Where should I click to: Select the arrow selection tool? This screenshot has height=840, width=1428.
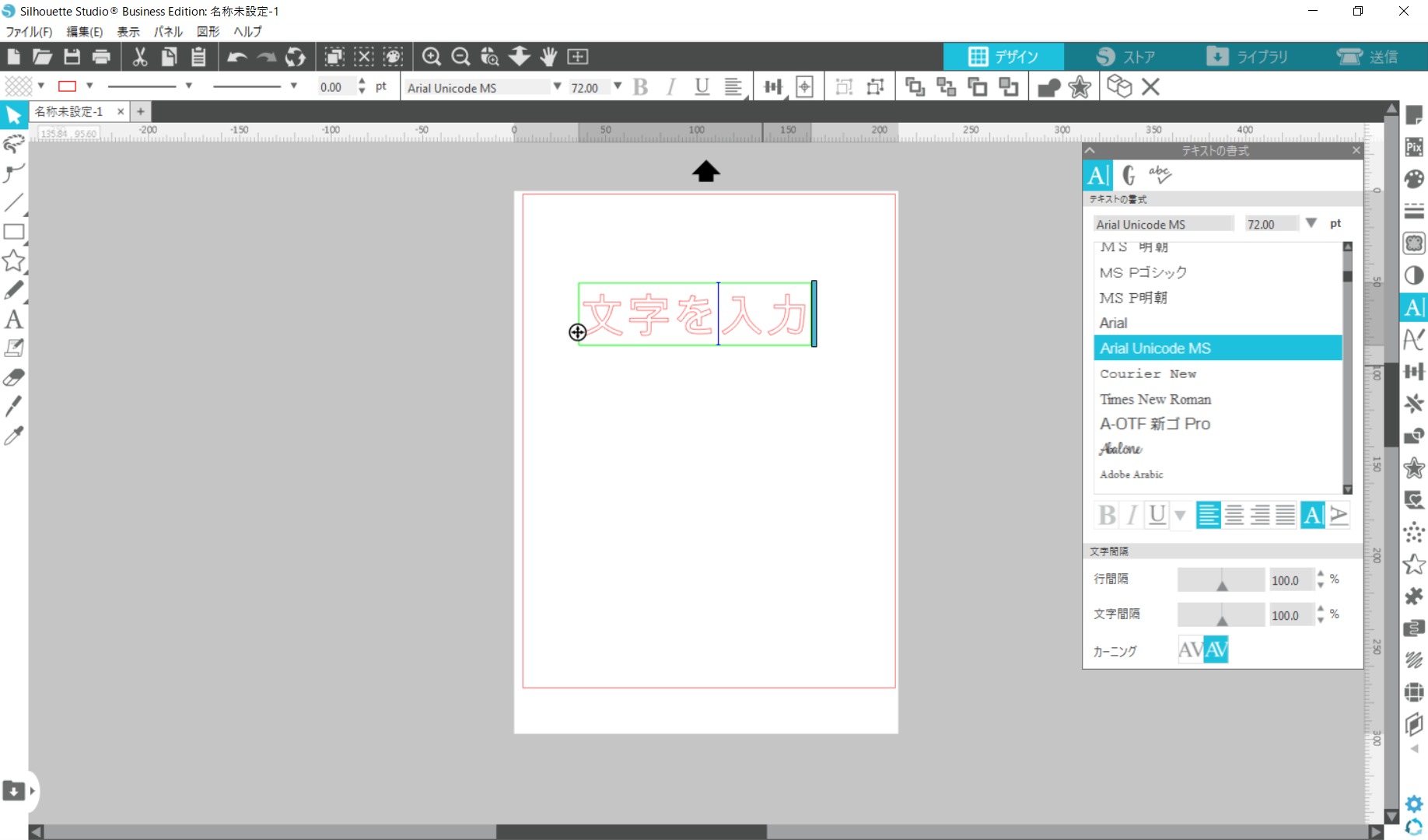pos(13,115)
